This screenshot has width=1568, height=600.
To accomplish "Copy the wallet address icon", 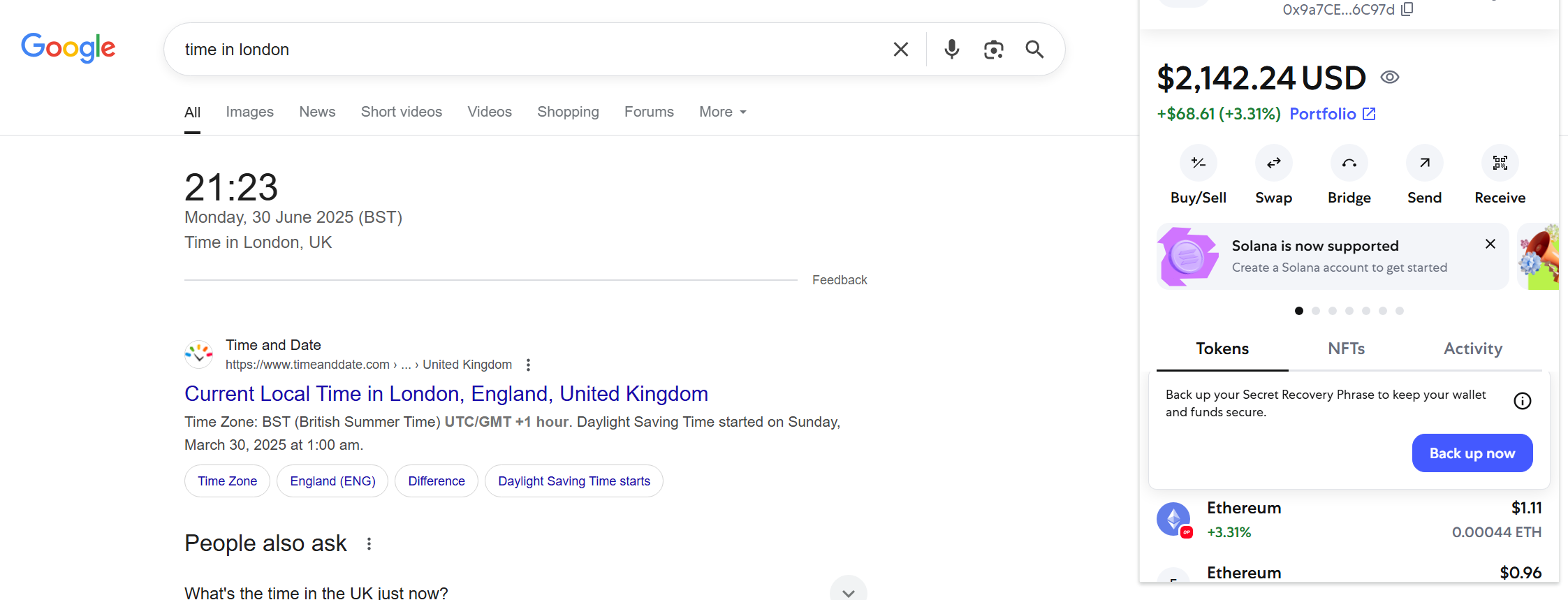I will point(1407,9).
